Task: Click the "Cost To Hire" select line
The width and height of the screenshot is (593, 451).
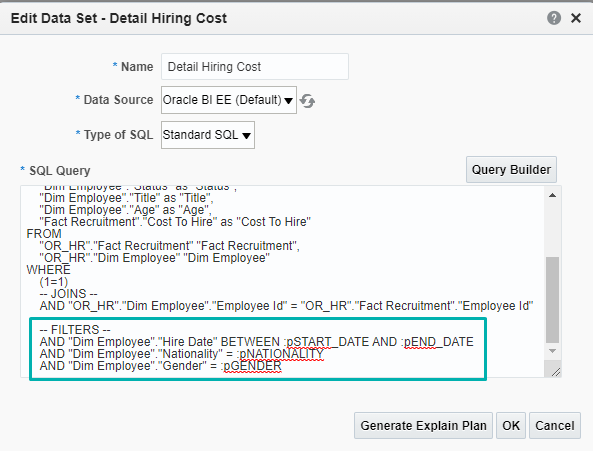Action: (175, 222)
